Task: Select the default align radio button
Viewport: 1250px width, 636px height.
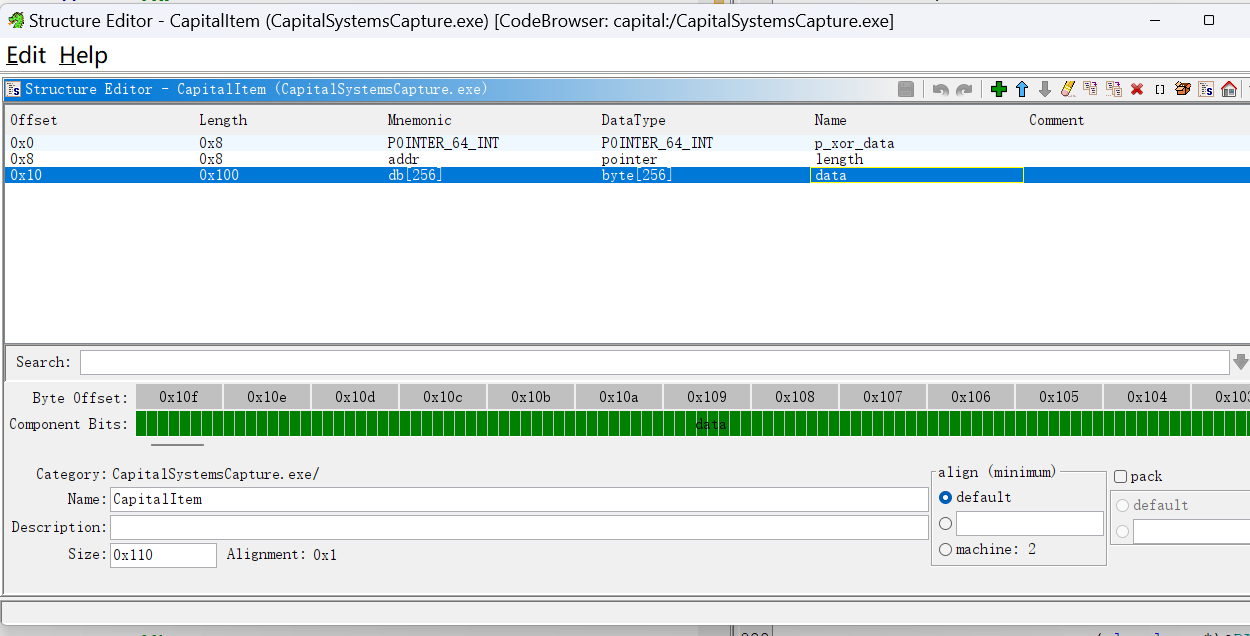Action: (946, 497)
